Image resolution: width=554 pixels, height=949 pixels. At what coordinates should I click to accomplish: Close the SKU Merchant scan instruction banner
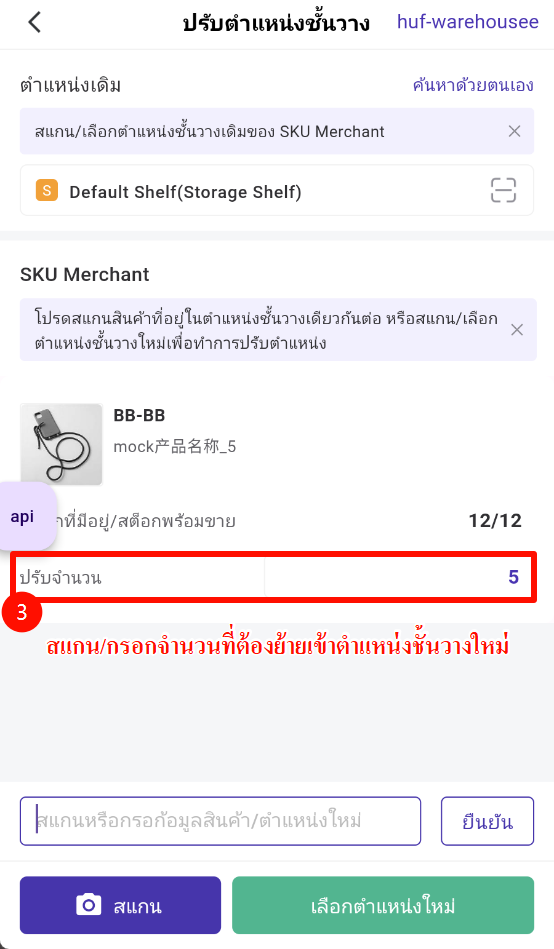coord(517,329)
